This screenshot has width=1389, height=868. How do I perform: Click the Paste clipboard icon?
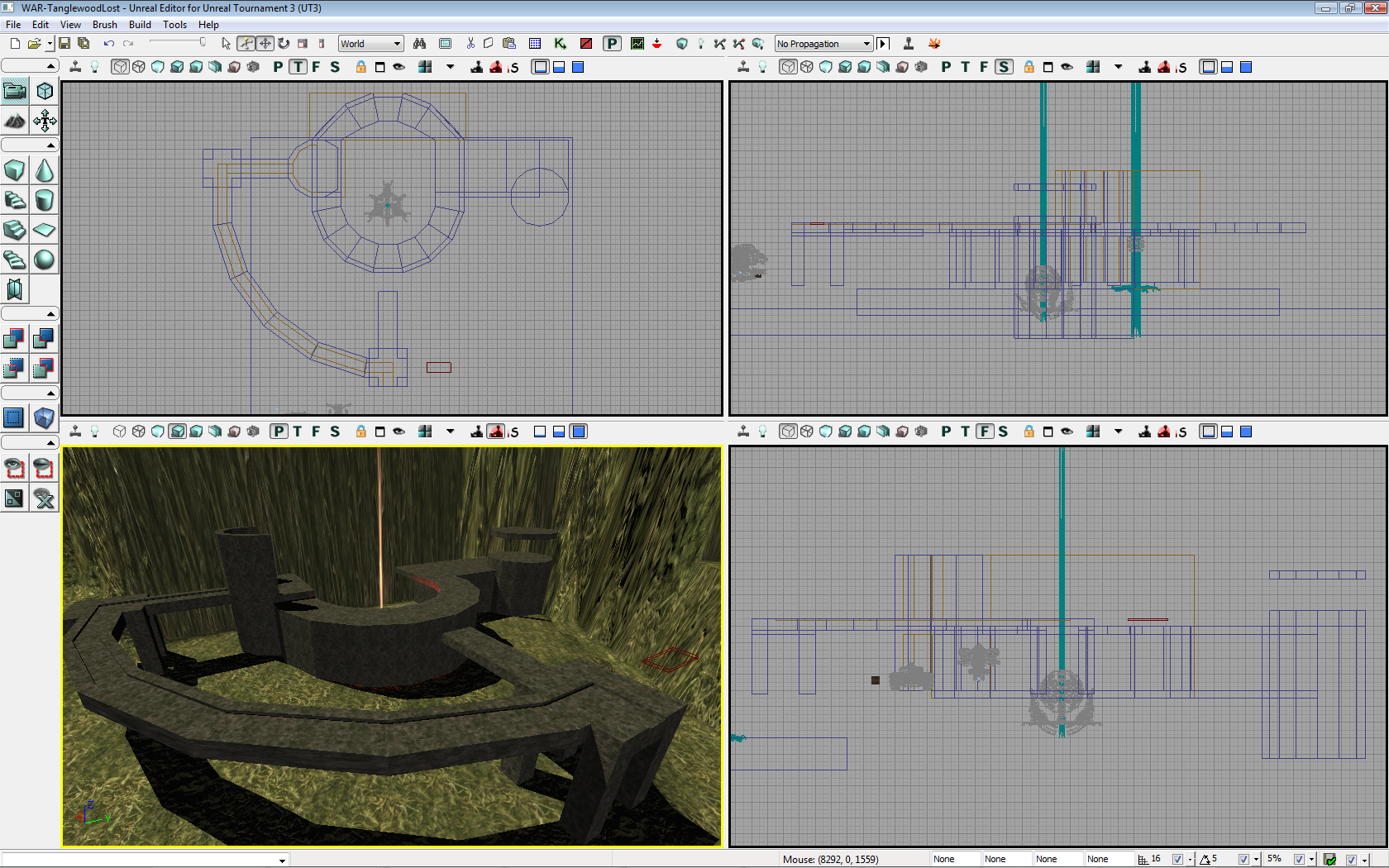pyautogui.click(x=509, y=44)
